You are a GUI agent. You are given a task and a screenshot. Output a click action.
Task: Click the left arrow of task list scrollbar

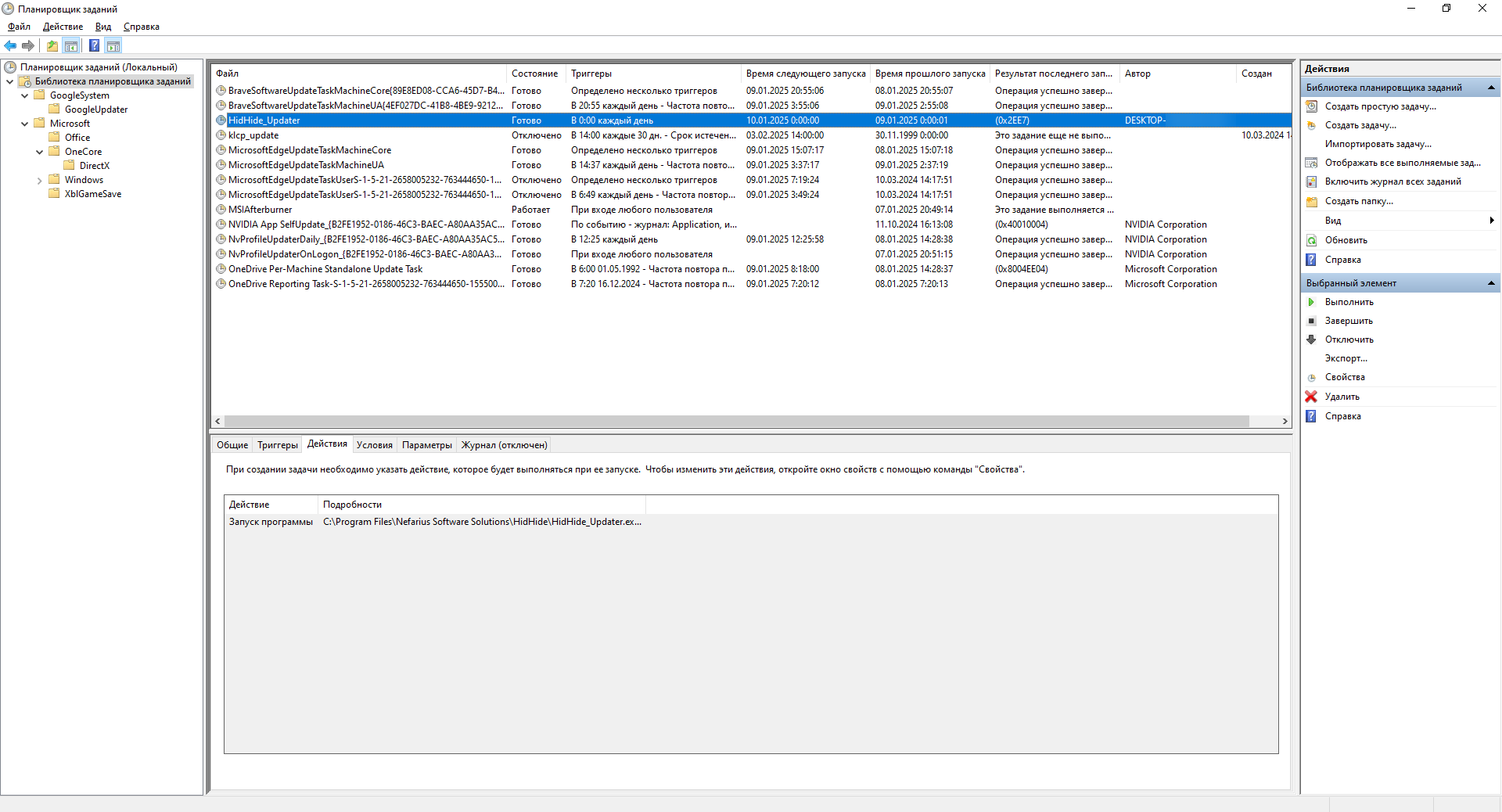[x=218, y=421]
